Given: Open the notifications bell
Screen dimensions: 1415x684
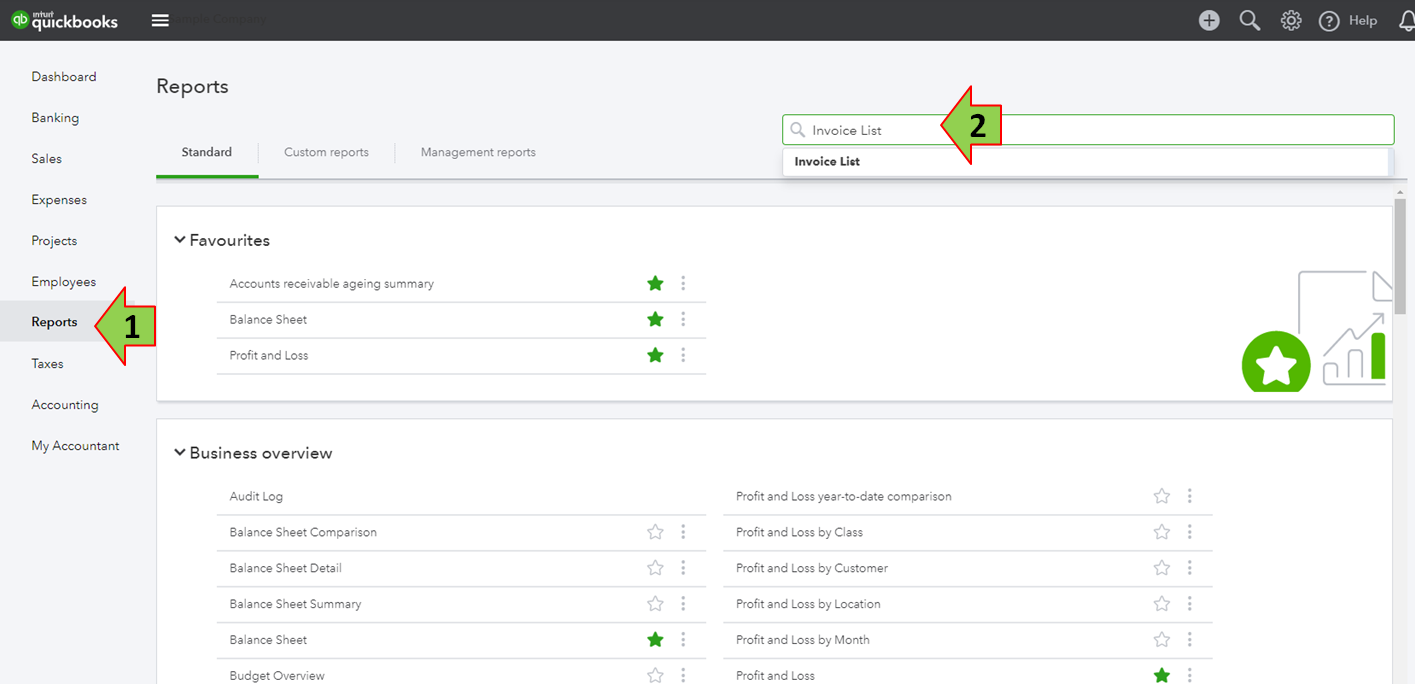Looking at the screenshot, I should click(1405, 19).
